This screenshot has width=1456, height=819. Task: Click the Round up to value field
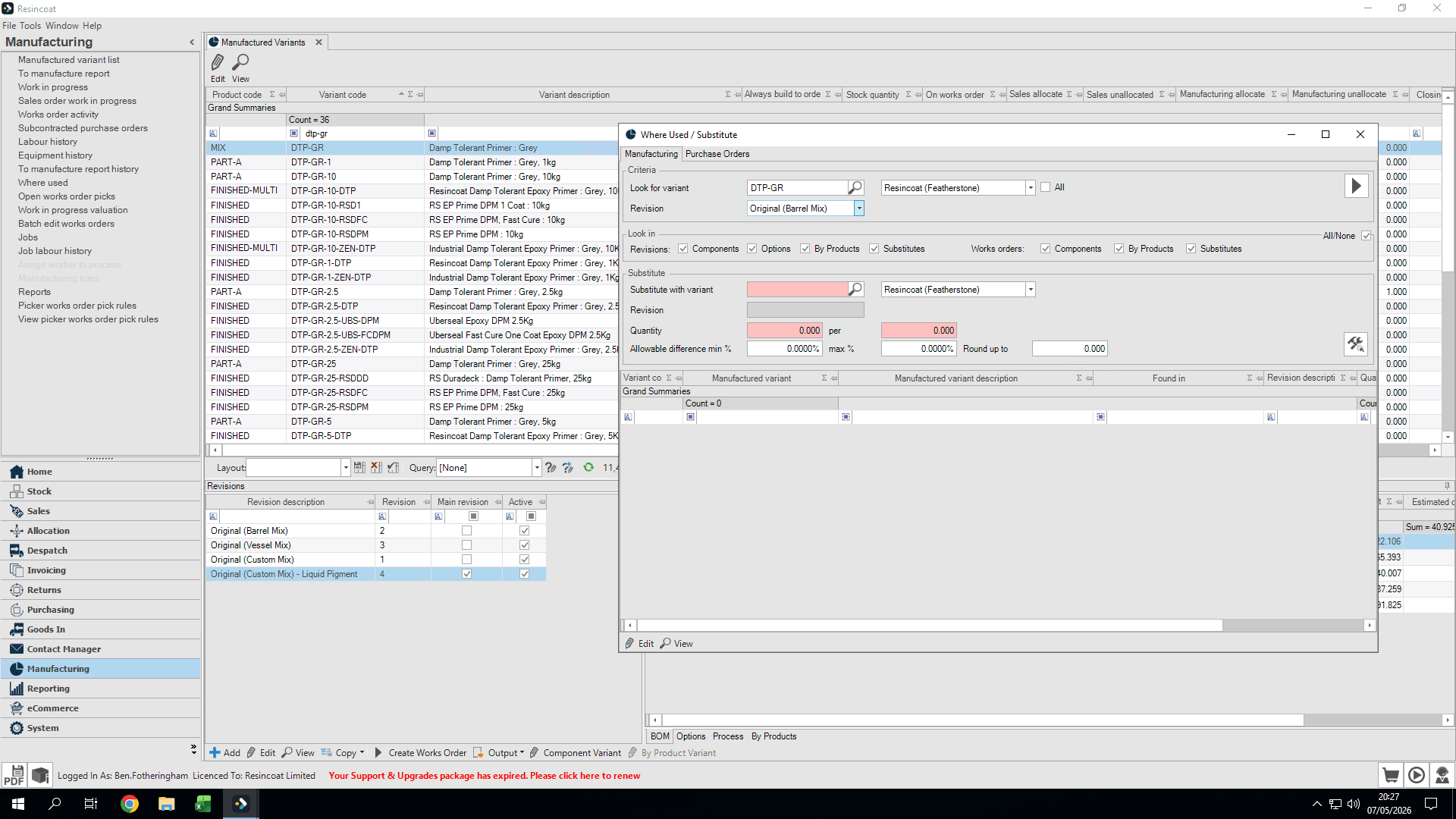(x=1069, y=349)
